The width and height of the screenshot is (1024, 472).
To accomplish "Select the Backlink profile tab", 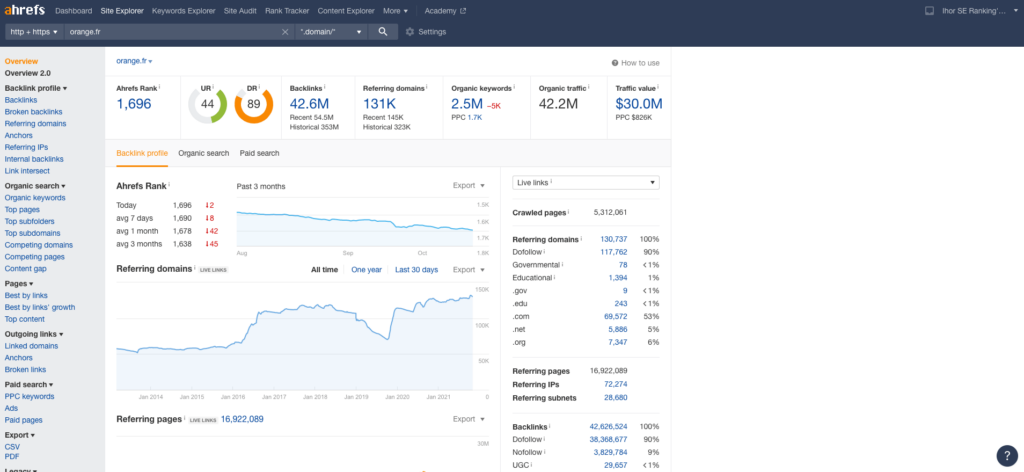I will pos(142,153).
